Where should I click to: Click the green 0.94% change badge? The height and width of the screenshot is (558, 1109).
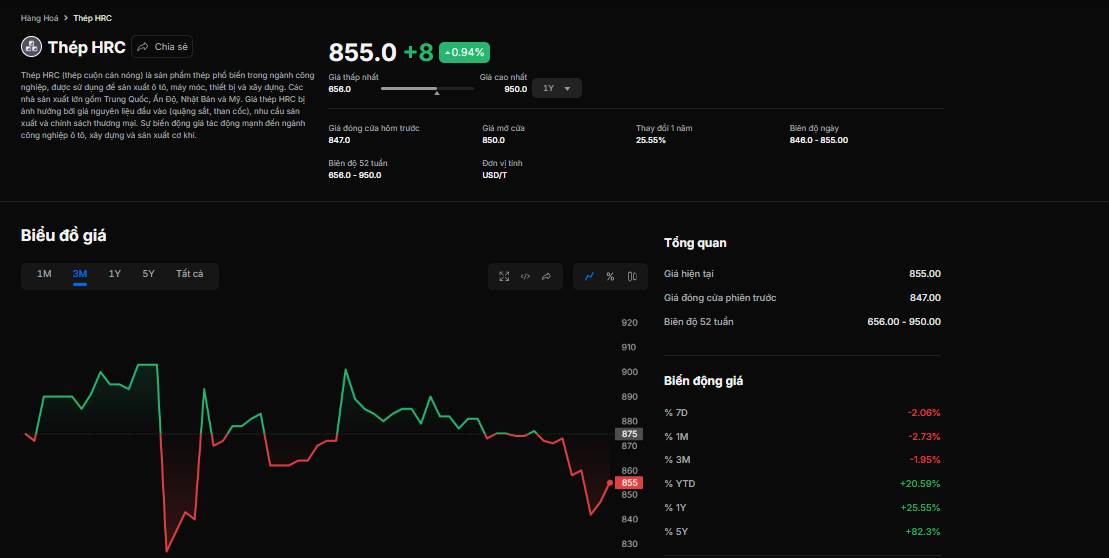click(464, 52)
